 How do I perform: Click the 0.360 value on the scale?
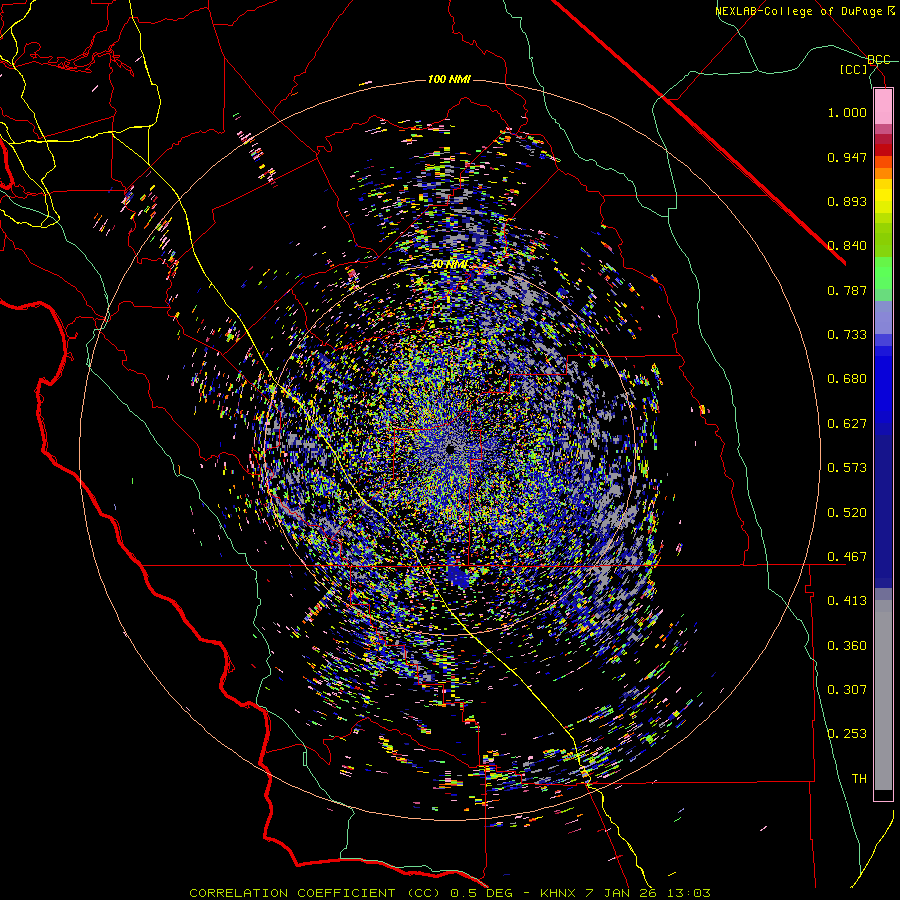coord(847,646)
